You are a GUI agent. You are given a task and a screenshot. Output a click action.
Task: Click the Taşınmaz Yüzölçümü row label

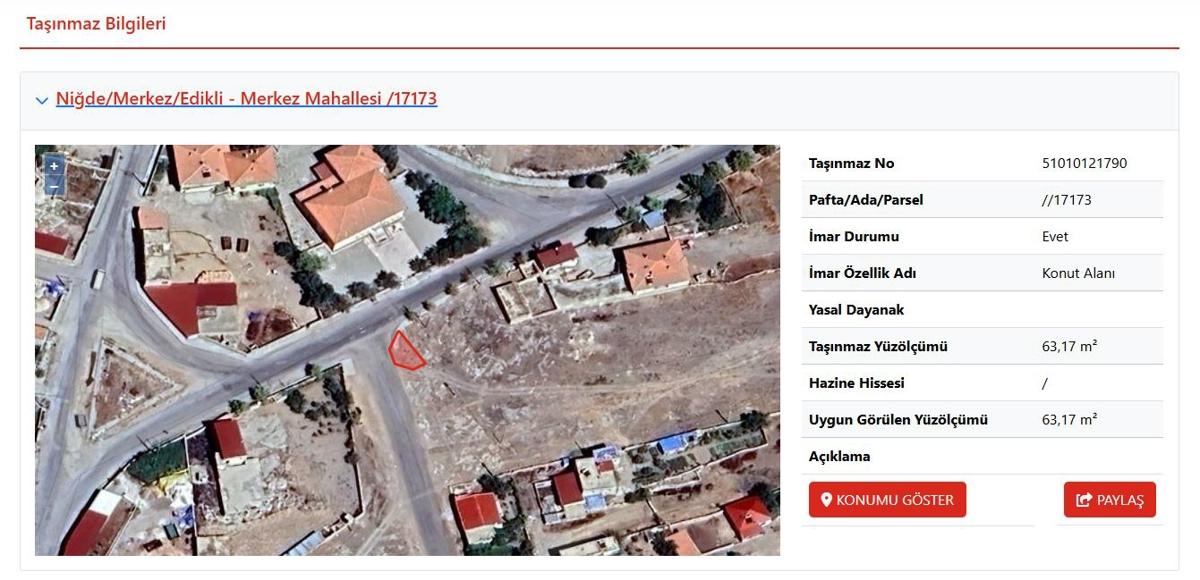(878, 347)
